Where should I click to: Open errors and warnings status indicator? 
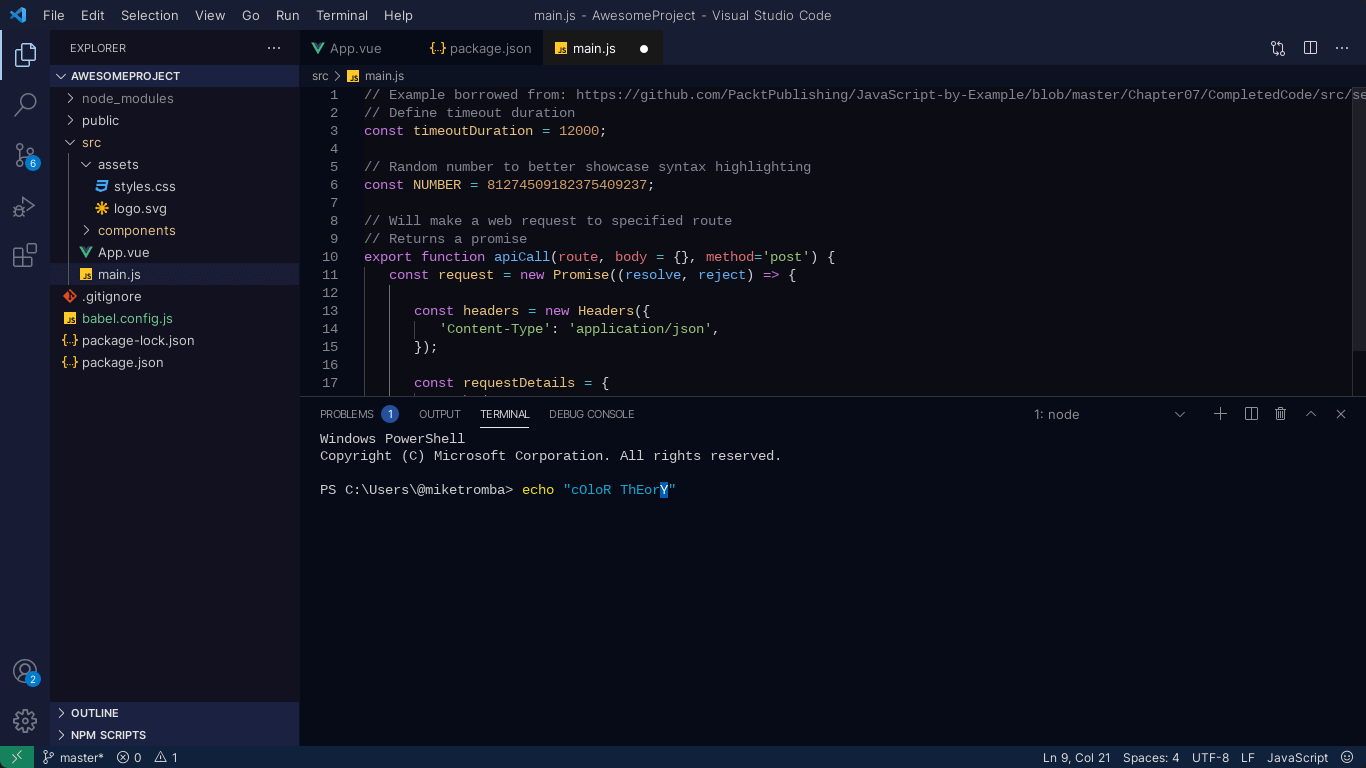click(147, 757)
